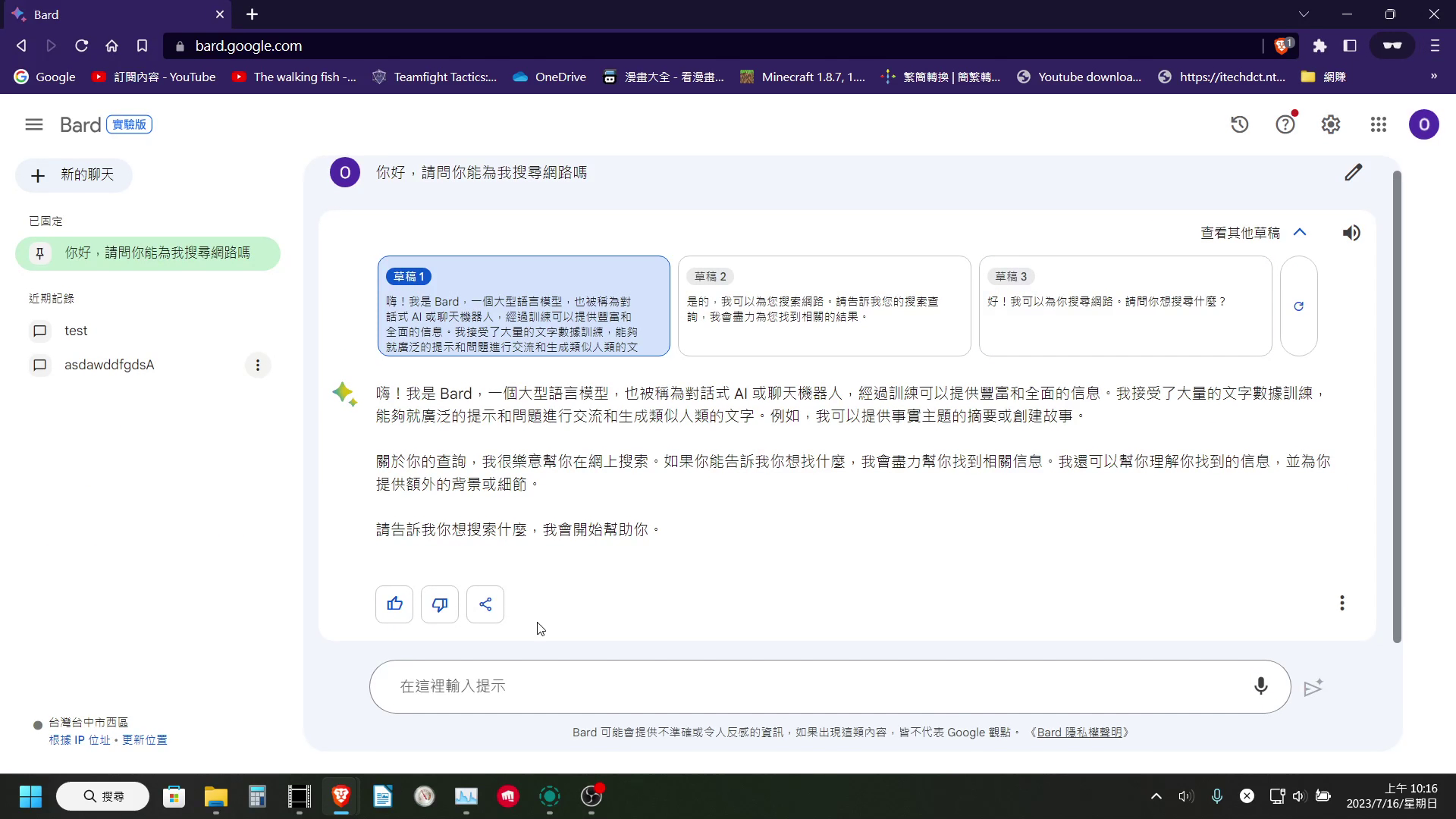Give the response a thumbs down
This screenshot has height=819, width=1456.
[440, 604]
